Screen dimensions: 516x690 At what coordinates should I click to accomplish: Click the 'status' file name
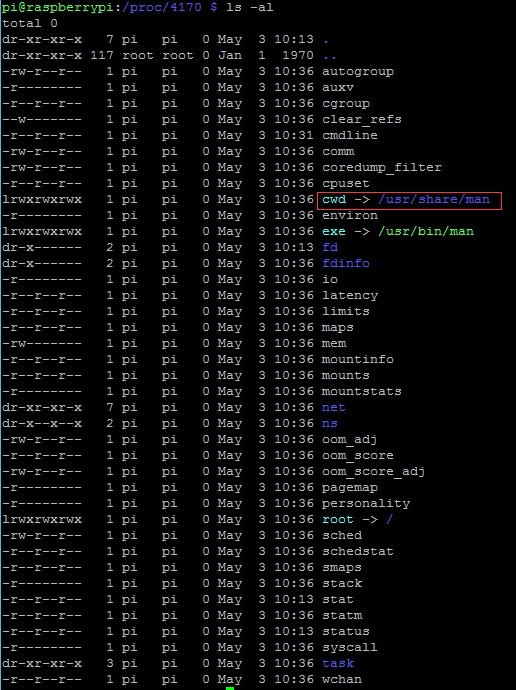[x=346, y=631]
